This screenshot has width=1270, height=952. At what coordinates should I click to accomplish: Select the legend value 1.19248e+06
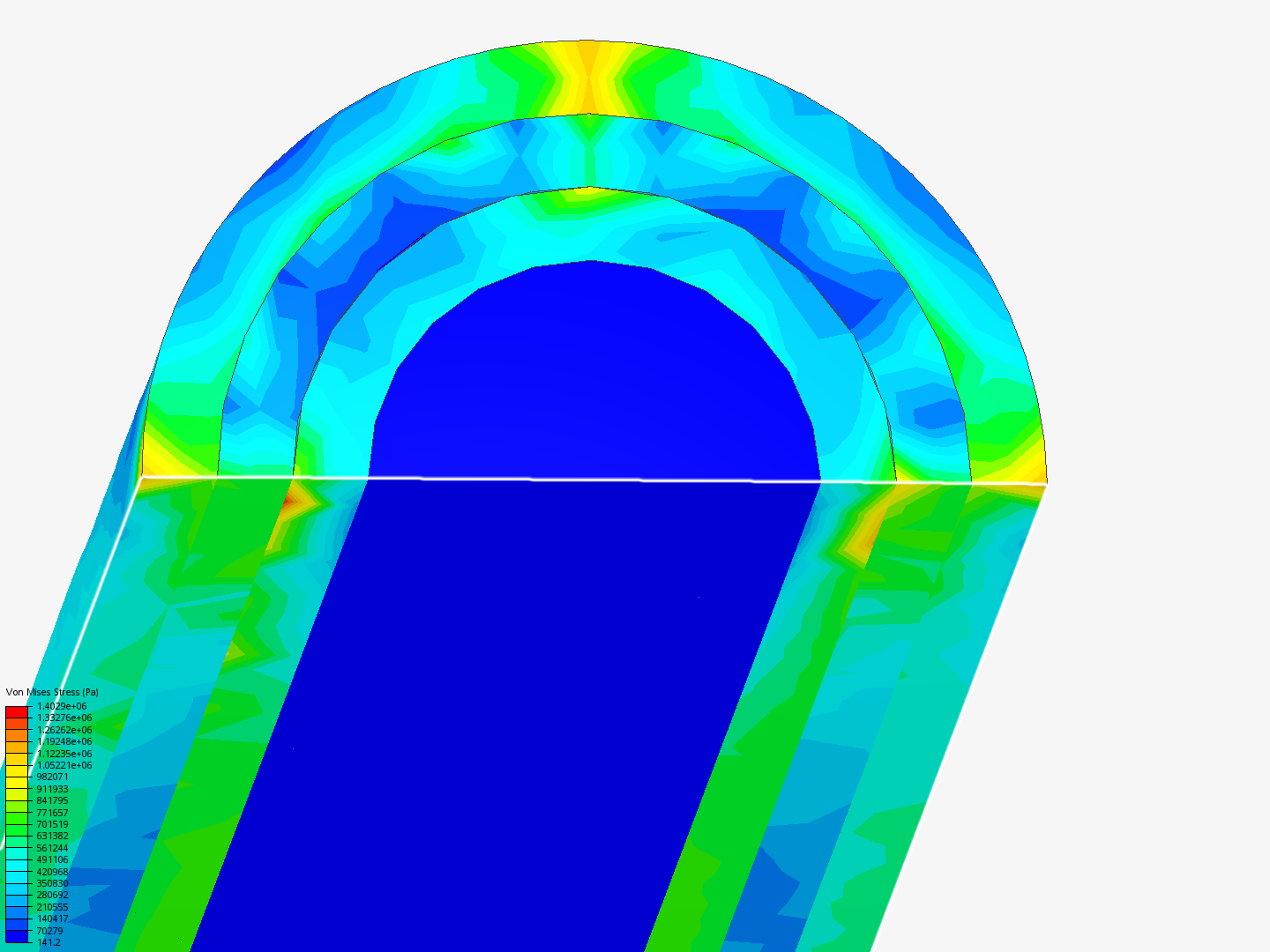(63, 741)
